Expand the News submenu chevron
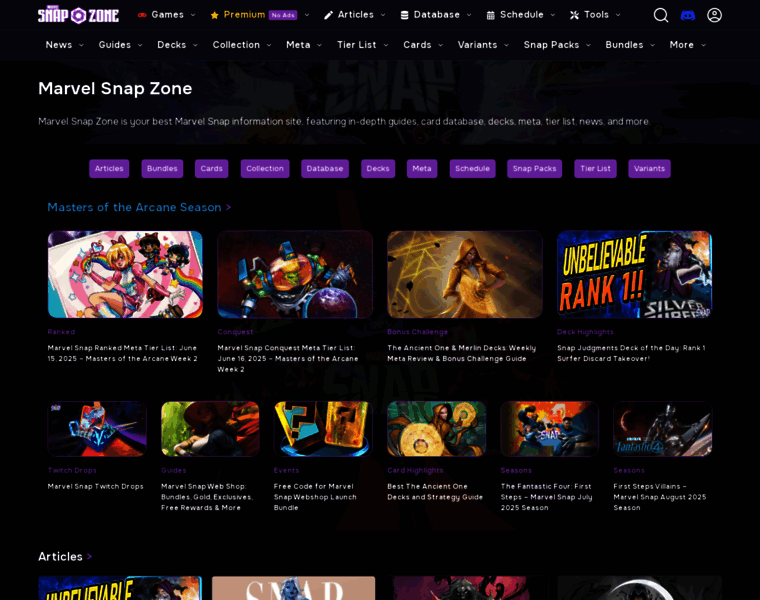760x600 pixels. pyautogui.click(x=81, y=45)
